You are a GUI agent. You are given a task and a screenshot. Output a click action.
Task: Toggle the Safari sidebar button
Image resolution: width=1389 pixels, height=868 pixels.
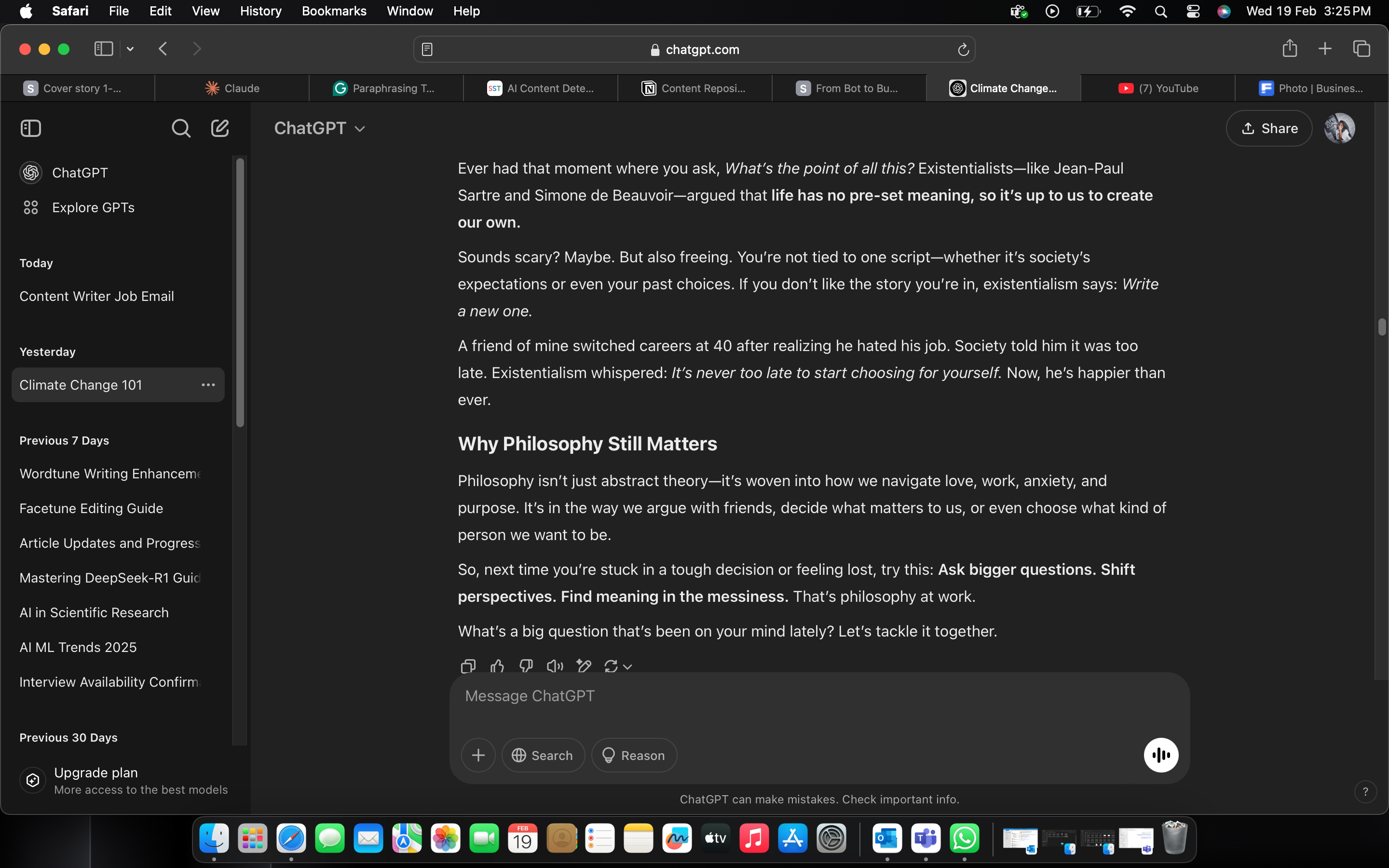point(103,49)
